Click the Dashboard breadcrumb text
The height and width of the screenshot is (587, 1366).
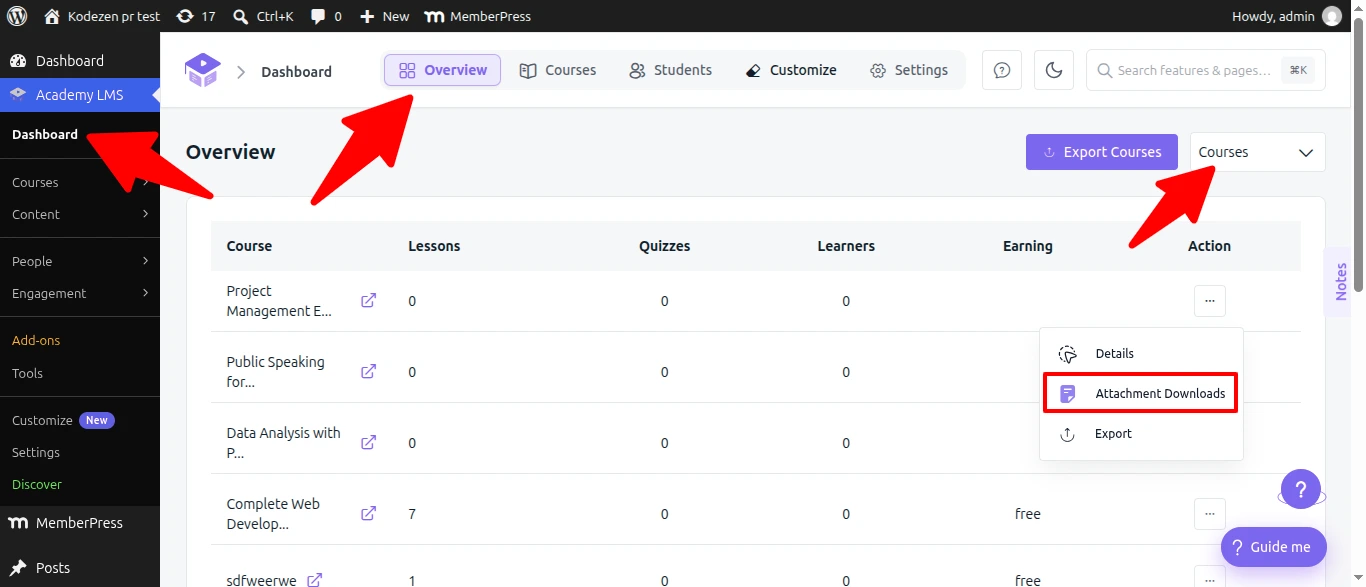(x=296, y=72)
